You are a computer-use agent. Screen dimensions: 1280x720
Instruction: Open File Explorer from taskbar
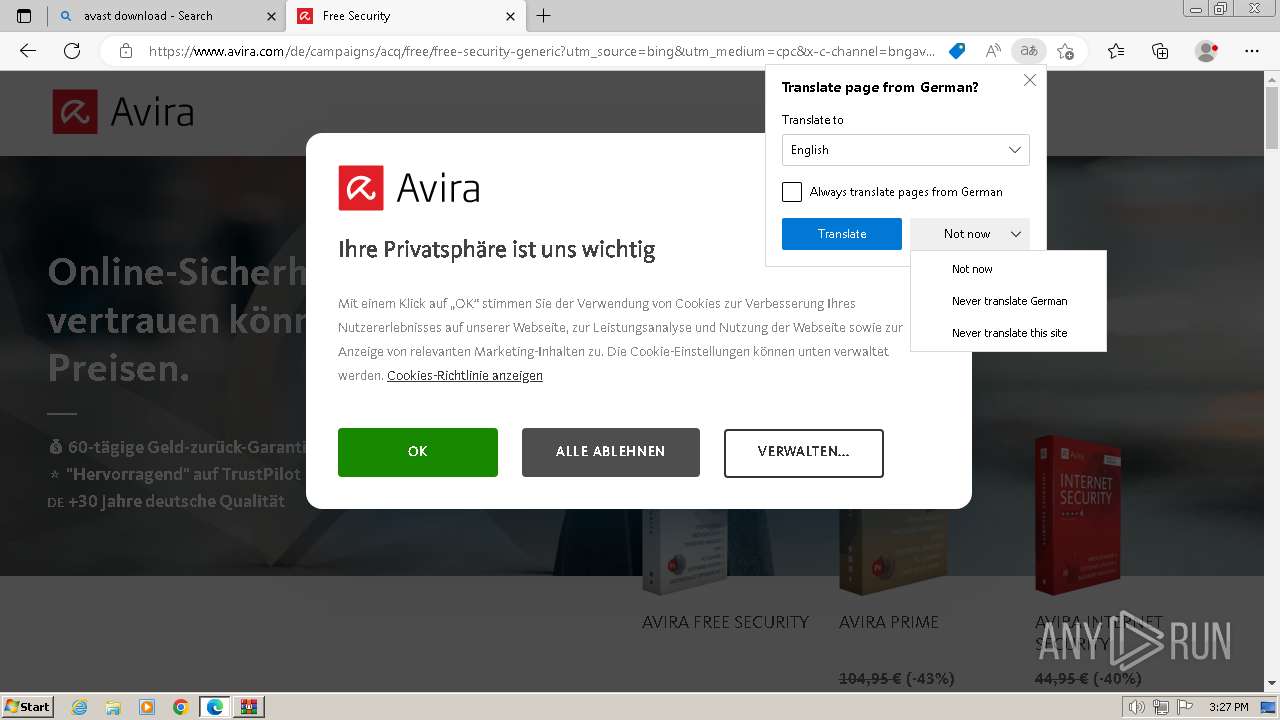click(113, 707)
